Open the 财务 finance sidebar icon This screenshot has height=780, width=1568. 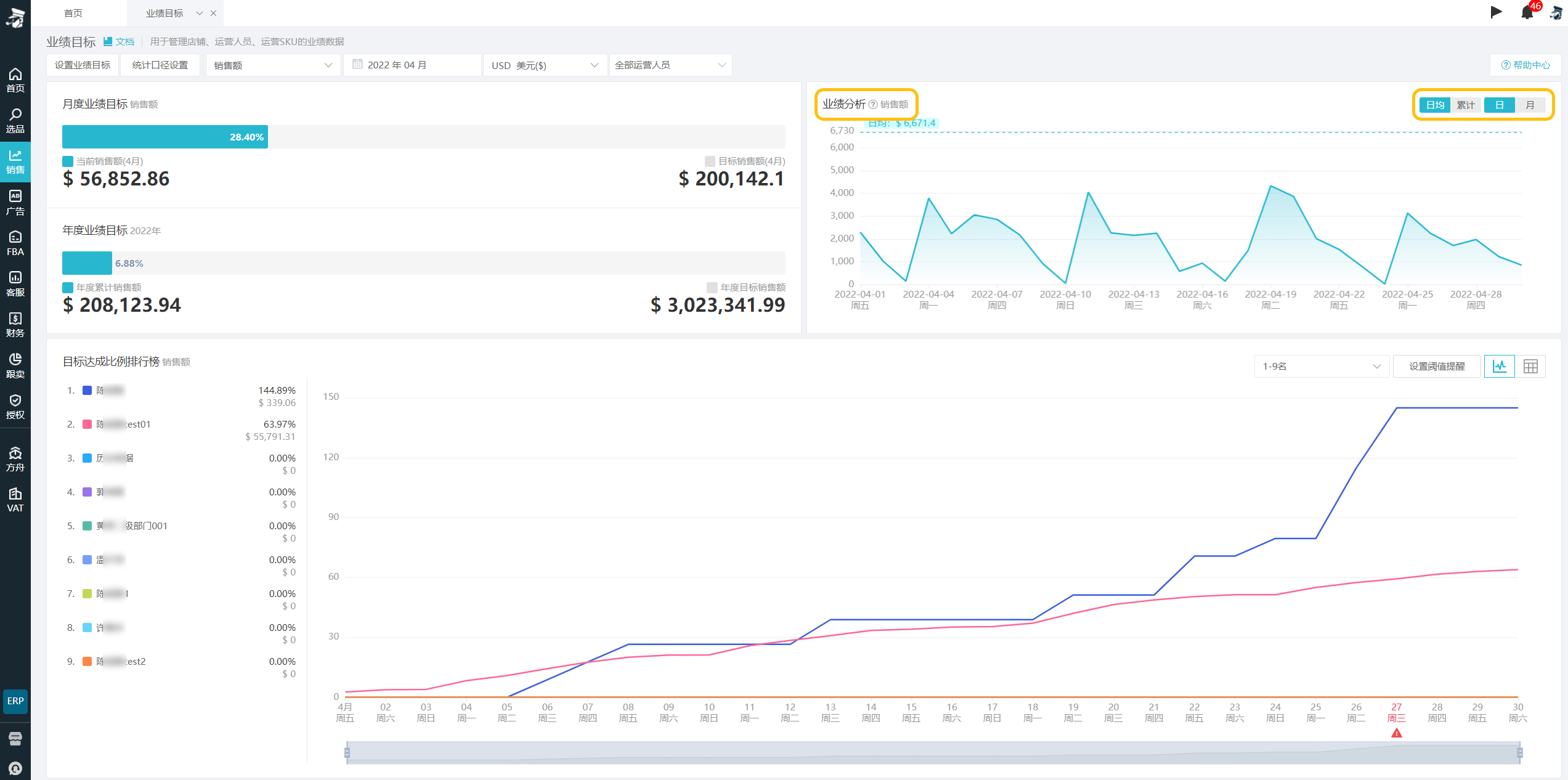(15, 325)
